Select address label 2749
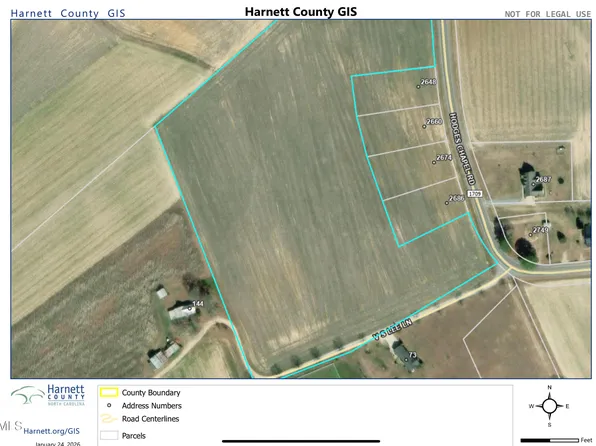This screenshot has width=596, height=446. tap(541, 230)
